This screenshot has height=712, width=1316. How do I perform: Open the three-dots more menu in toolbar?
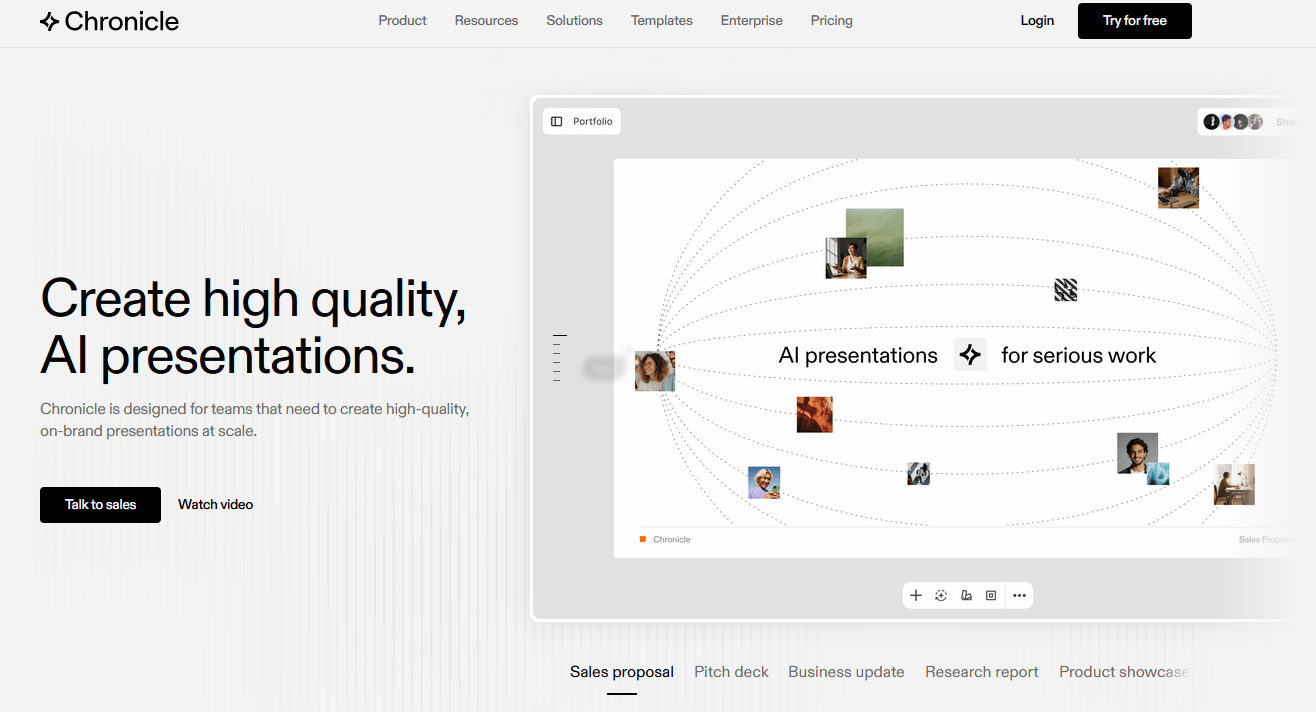tap(1019, 595)
